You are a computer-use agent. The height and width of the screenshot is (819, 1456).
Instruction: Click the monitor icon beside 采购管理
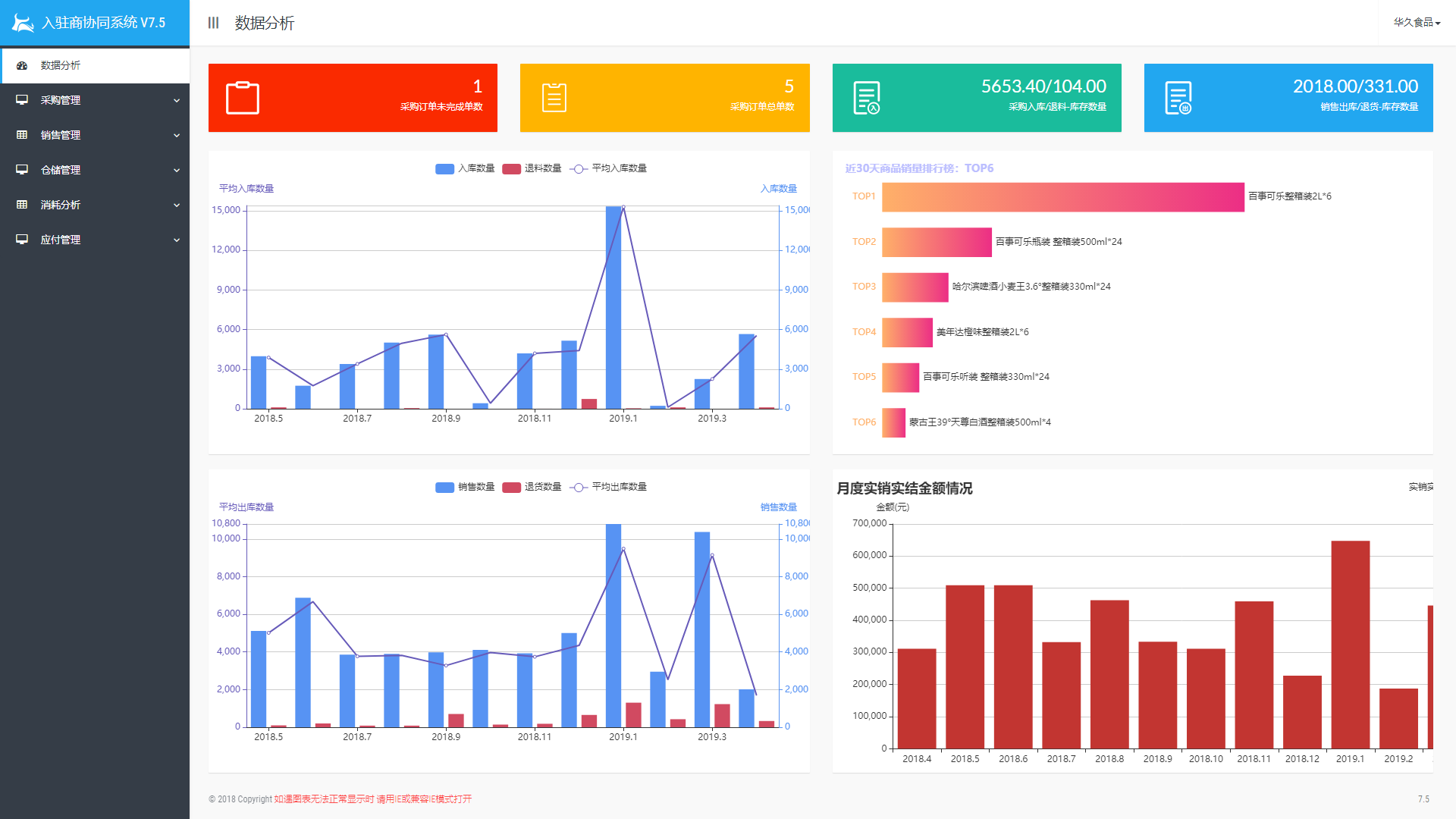pyautogui.click(x=22, y=100)
